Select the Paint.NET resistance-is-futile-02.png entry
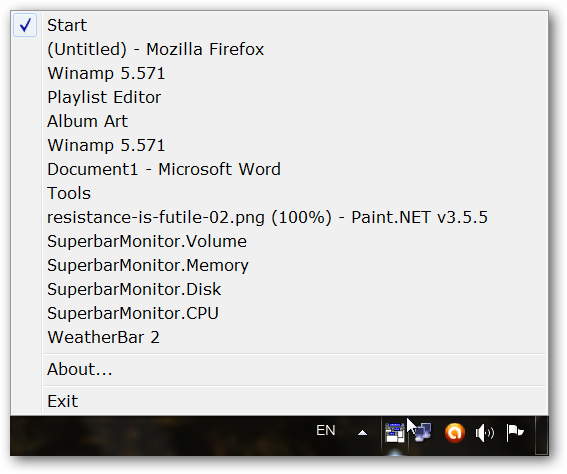The width and height of the screenshot is (567, 474). 279,217
